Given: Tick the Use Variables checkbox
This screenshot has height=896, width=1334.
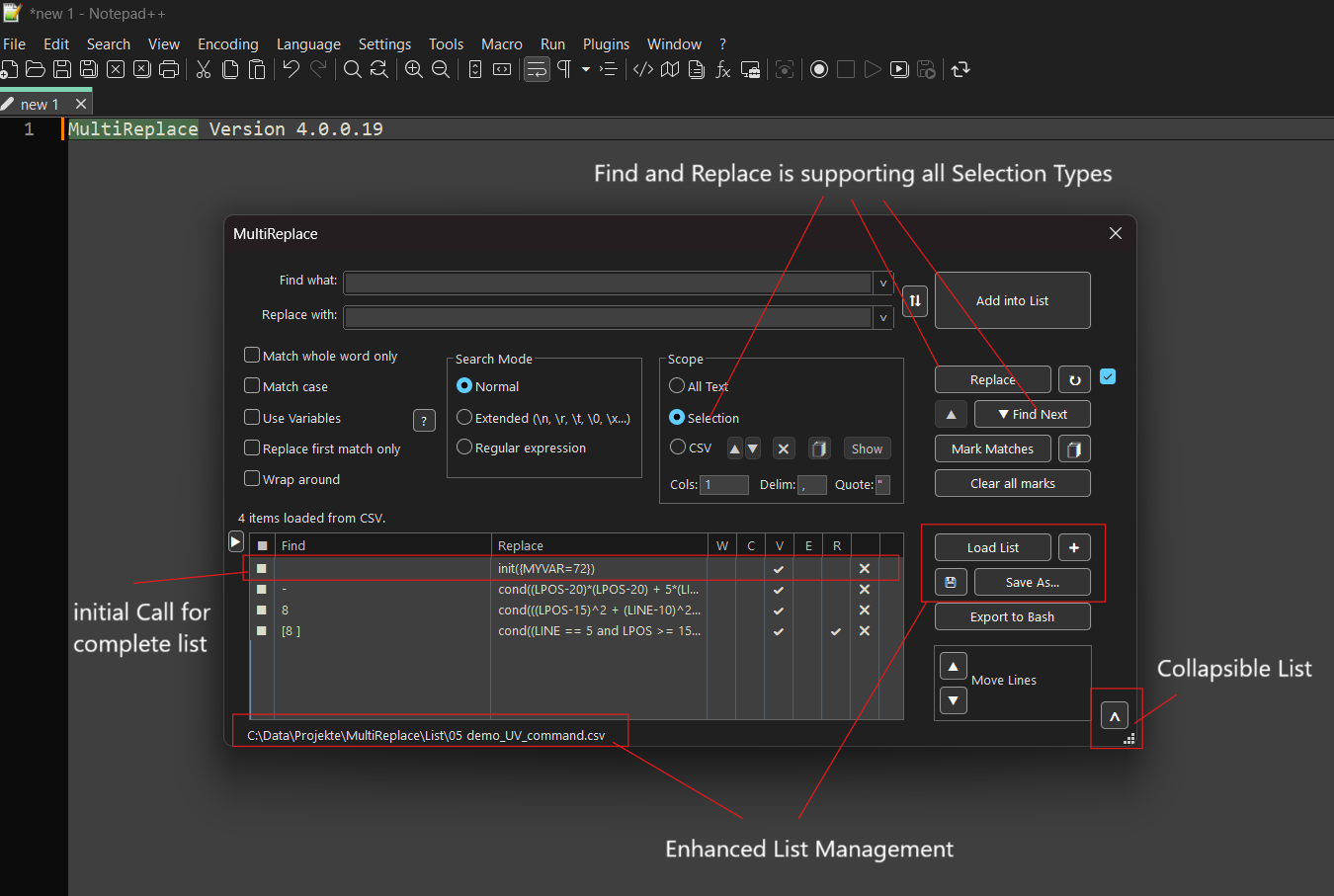Looking at the screenshot, I should [252, 417].
